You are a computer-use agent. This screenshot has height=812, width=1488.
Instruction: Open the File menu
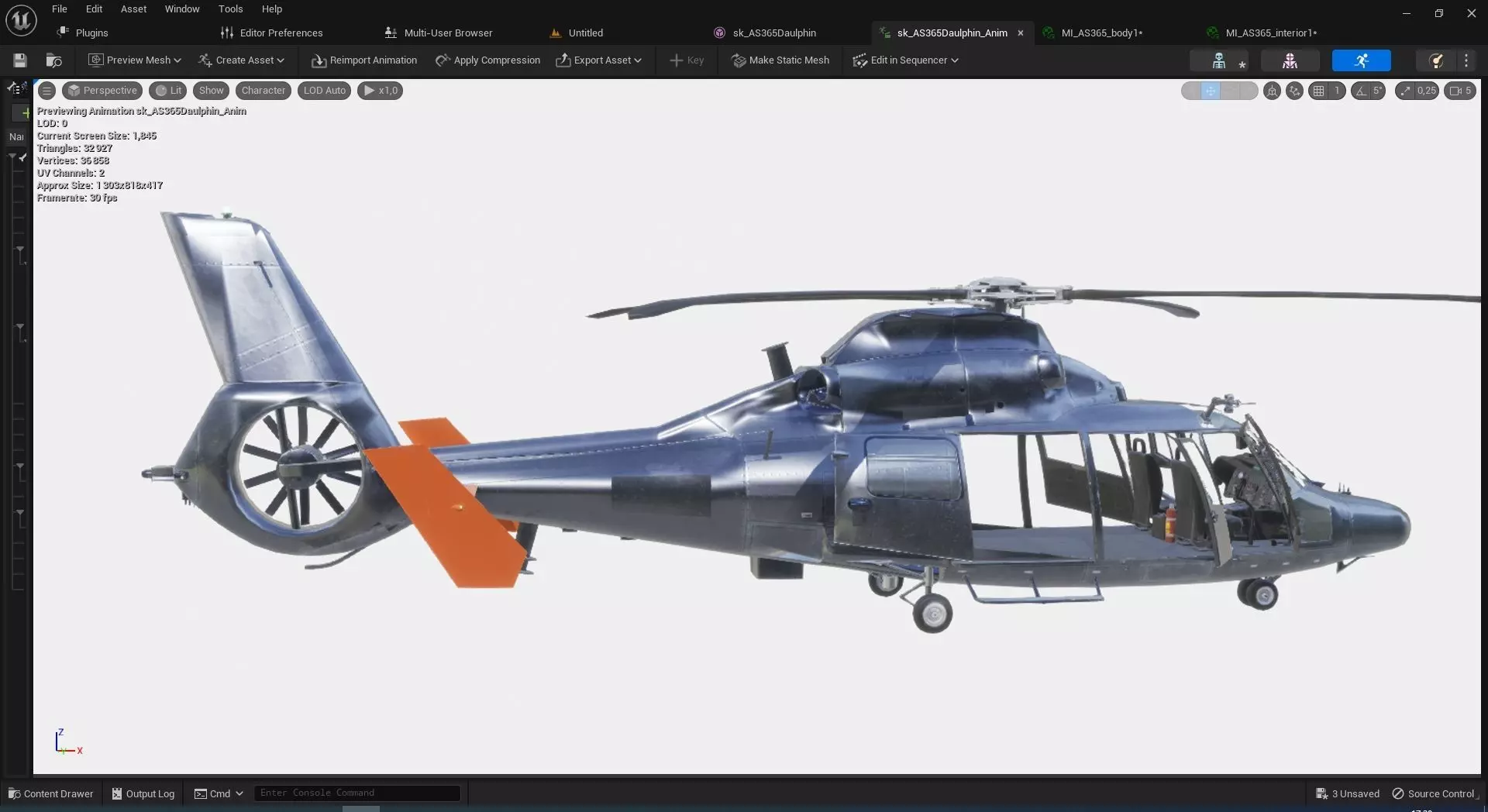pos(60,9)
